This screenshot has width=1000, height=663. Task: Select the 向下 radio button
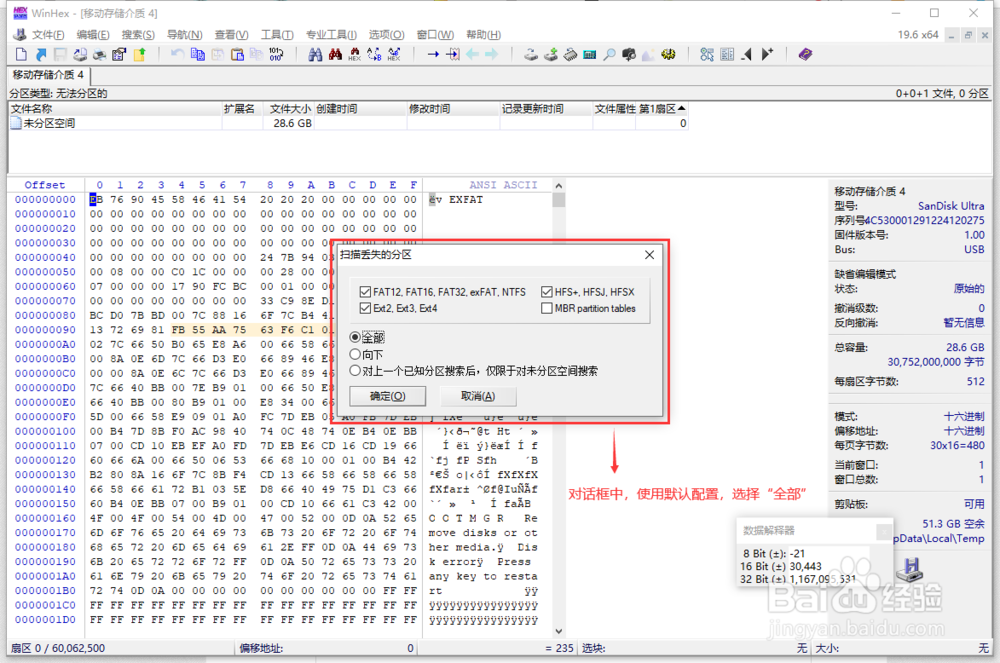point(355,354)
